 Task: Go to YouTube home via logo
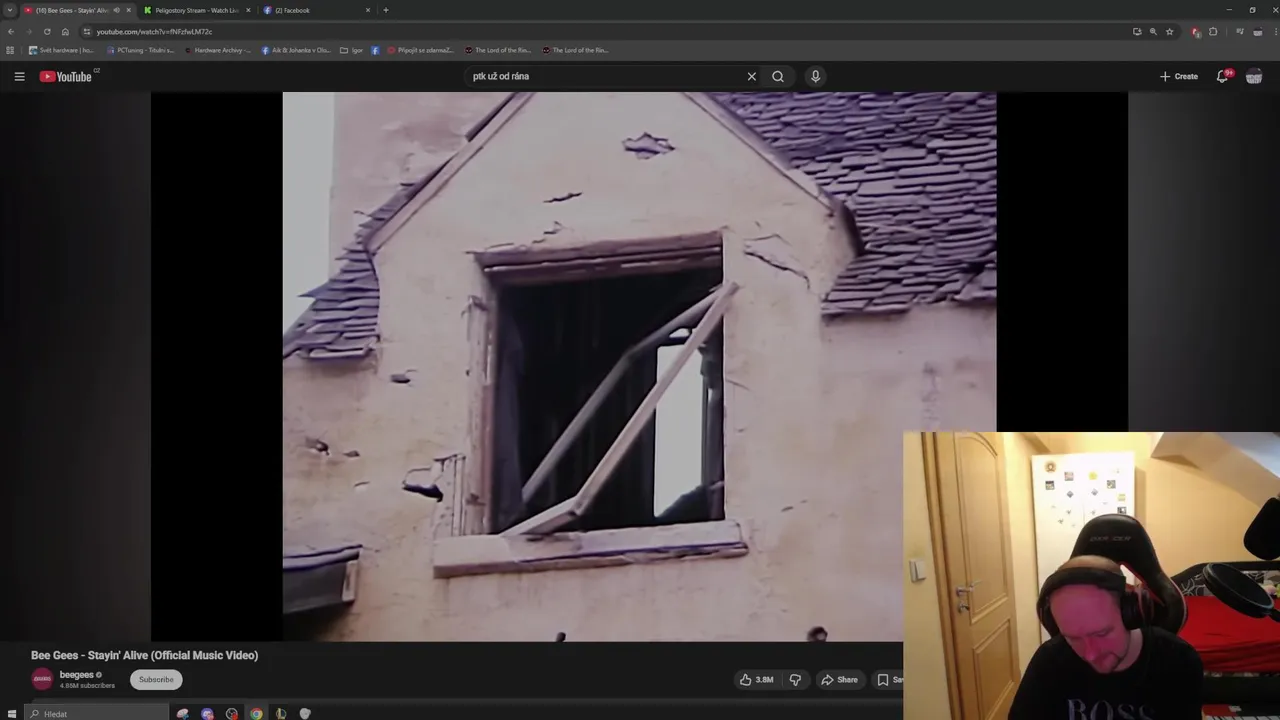(66, 76)
